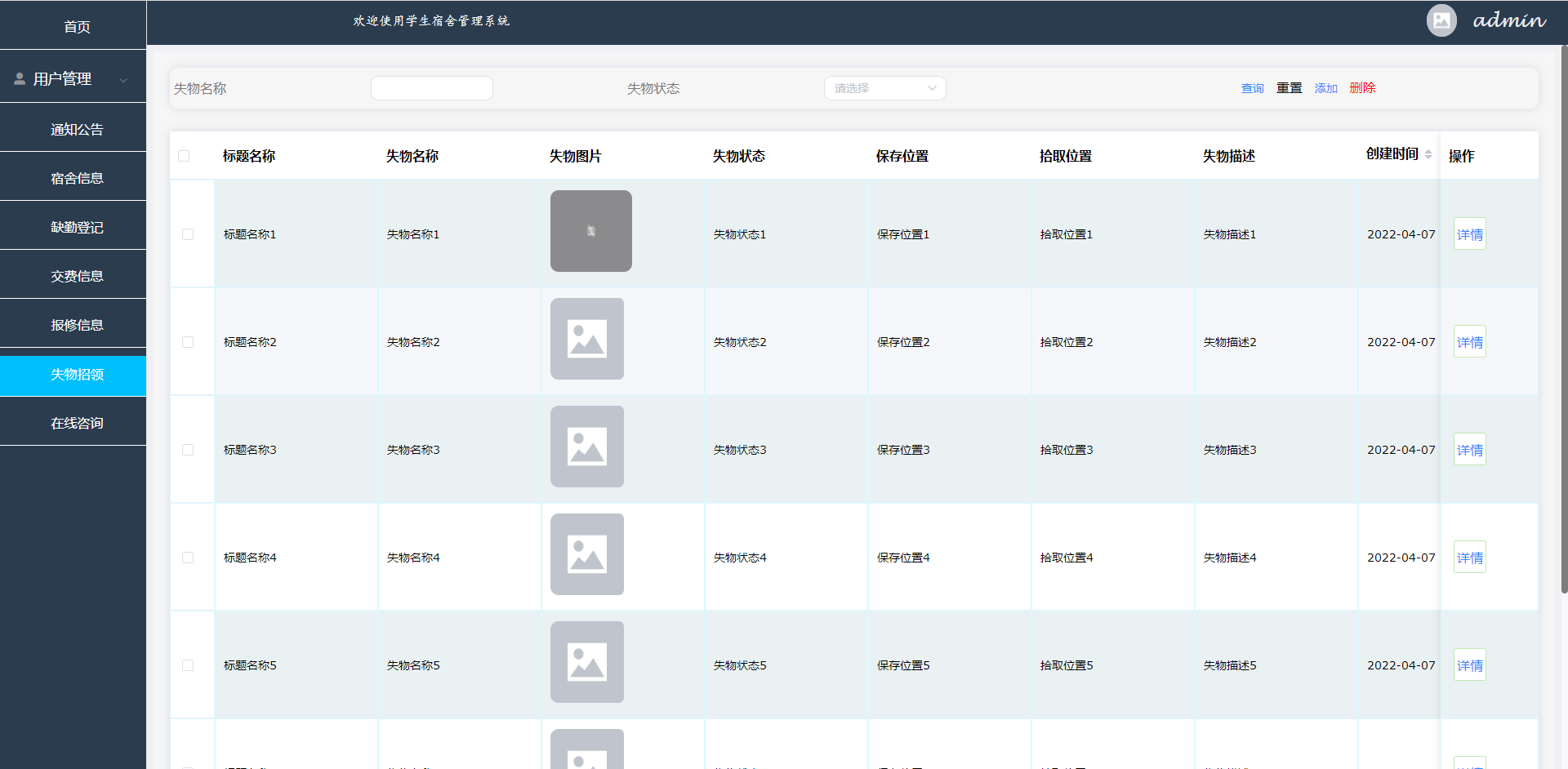Click the 创建时间 column header
The image size is (1568, 769).
click(x=1392, y=153)
